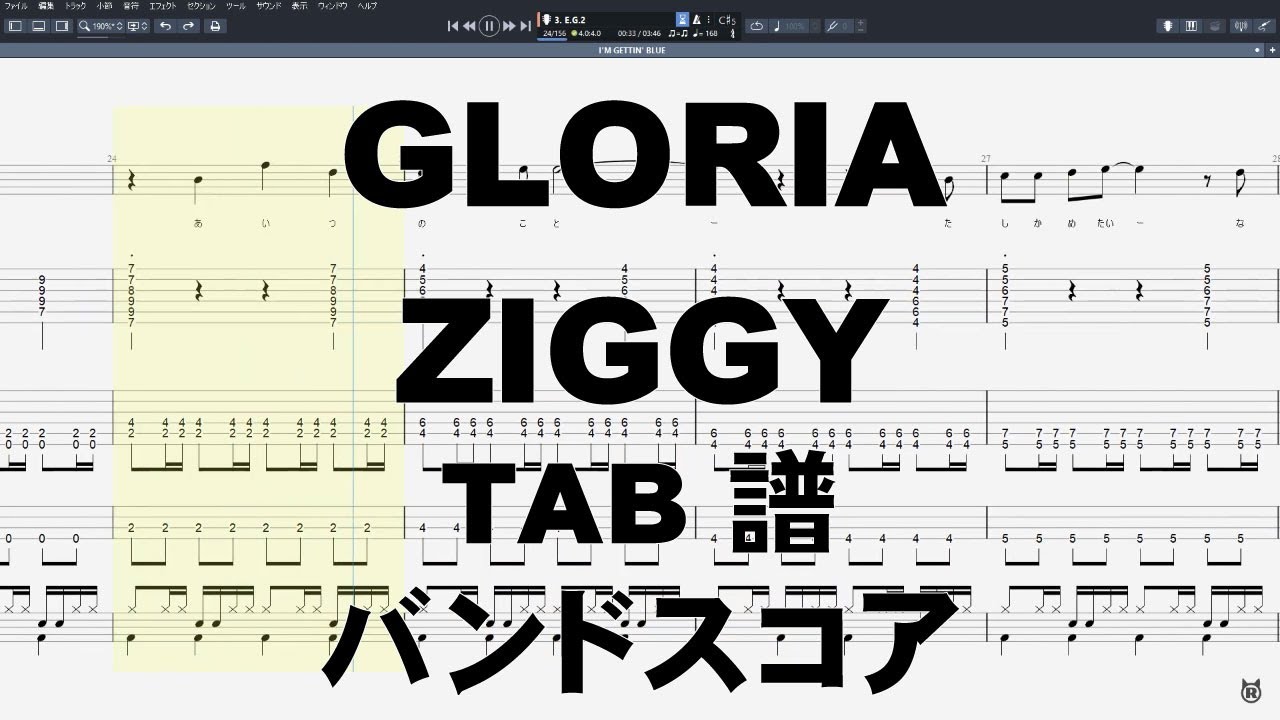Click the print icon

[215, 26]
